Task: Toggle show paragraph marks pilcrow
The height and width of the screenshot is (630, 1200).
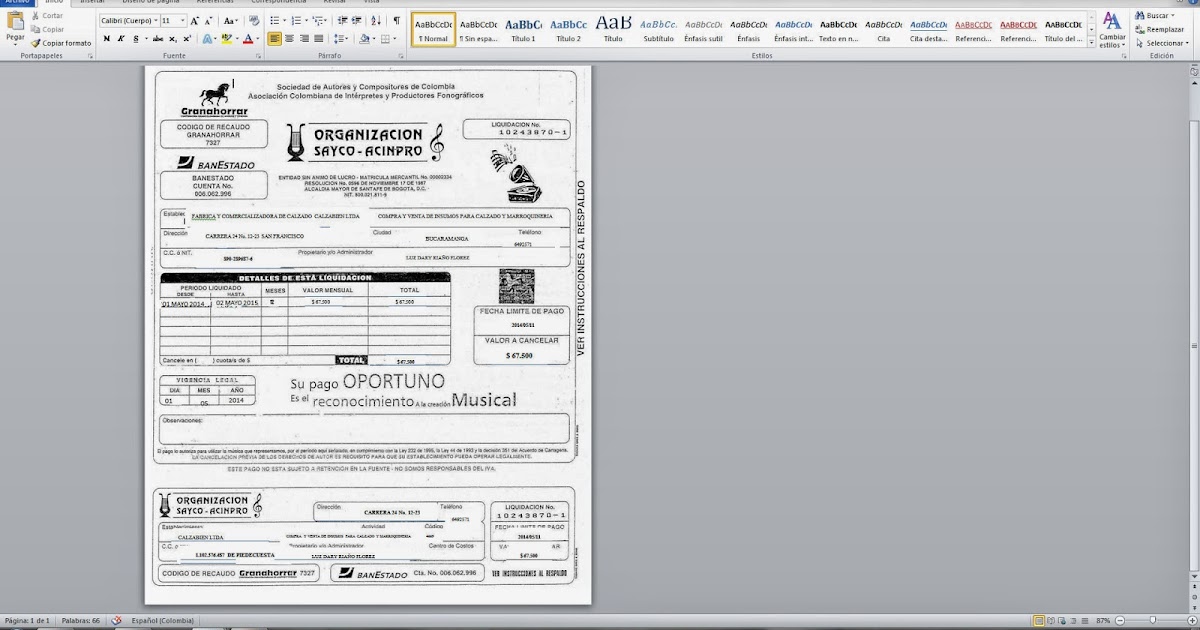Action: coord(397,21)
